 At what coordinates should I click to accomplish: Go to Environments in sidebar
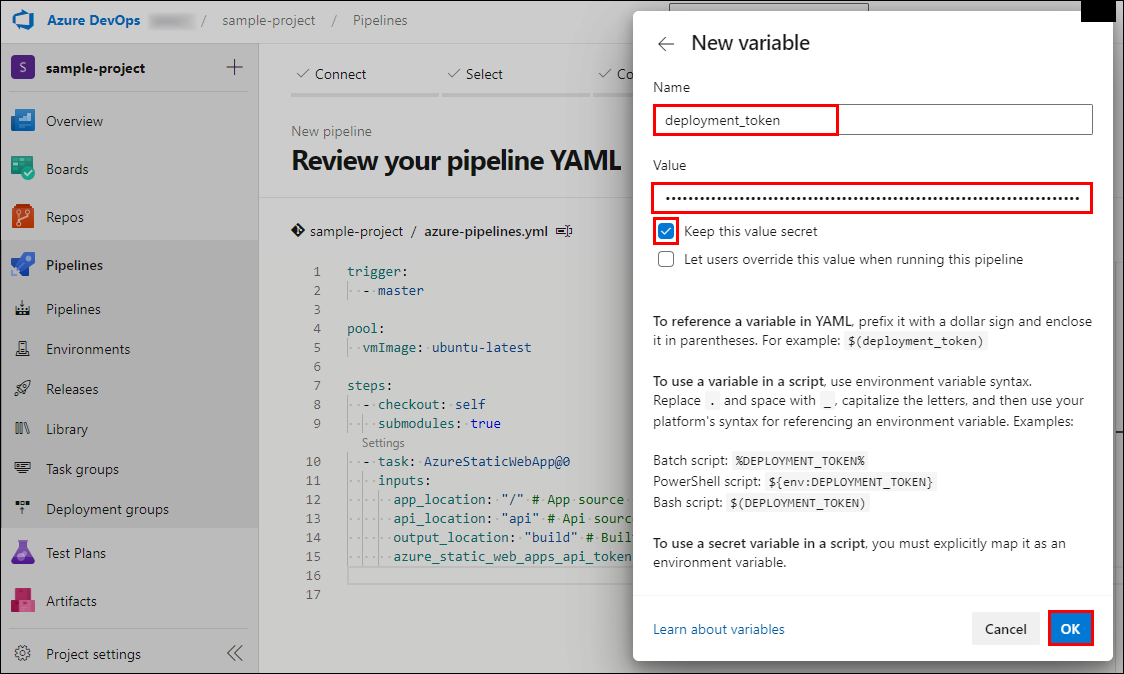88,349
